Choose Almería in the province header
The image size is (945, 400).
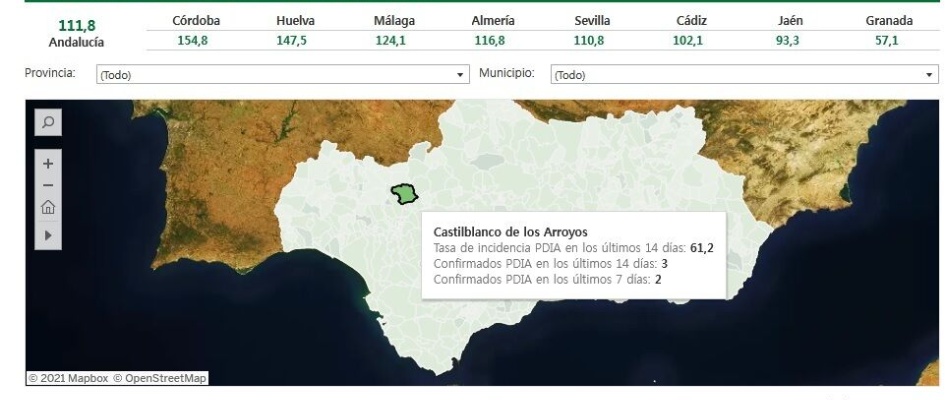(493, 21)
